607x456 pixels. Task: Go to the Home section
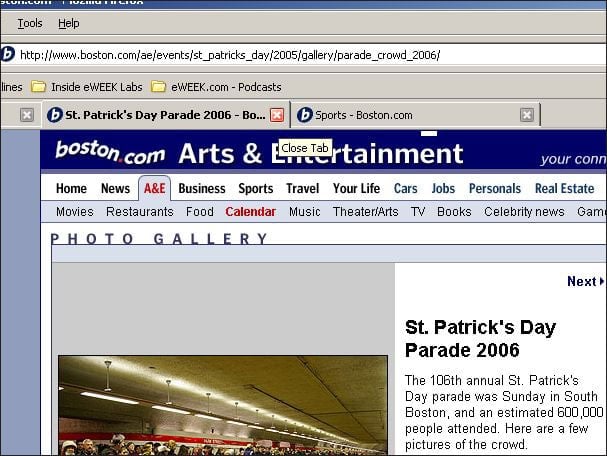[71, 189]
